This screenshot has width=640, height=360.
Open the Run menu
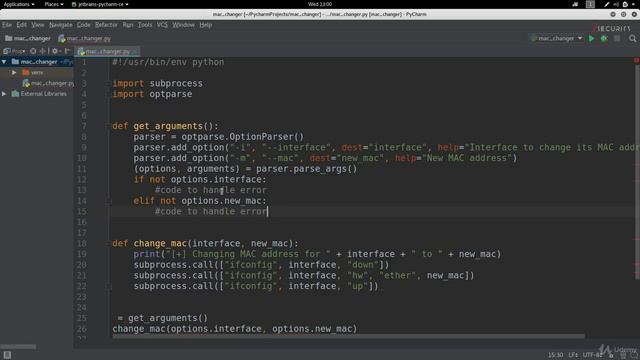point(128,25)
